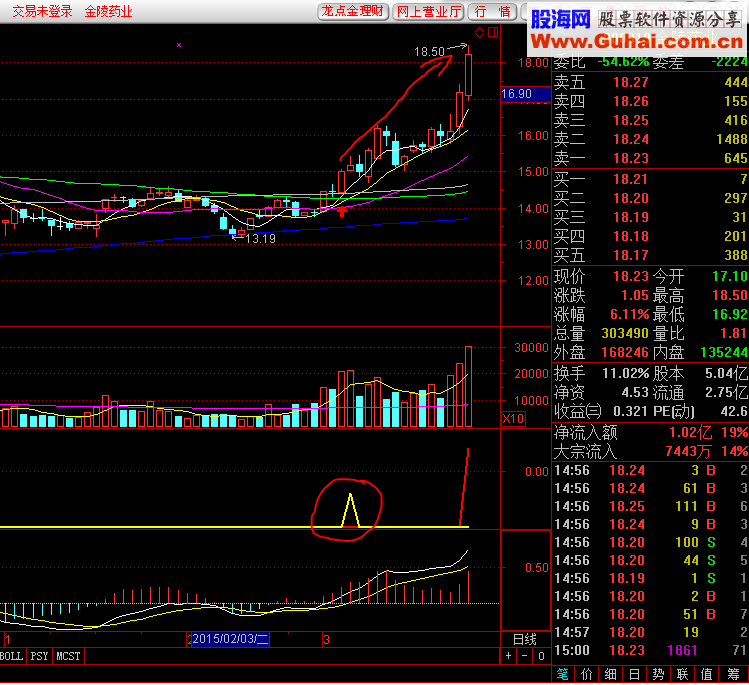The height and width of the screenshot is (685, 749).
Task: Switch to the PSY indicator tab
Action: click(x=39, y=656)
